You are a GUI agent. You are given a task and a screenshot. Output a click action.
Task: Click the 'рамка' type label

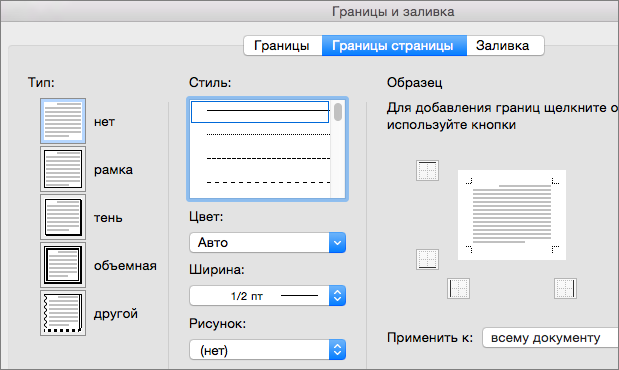[x=113, y=170]
